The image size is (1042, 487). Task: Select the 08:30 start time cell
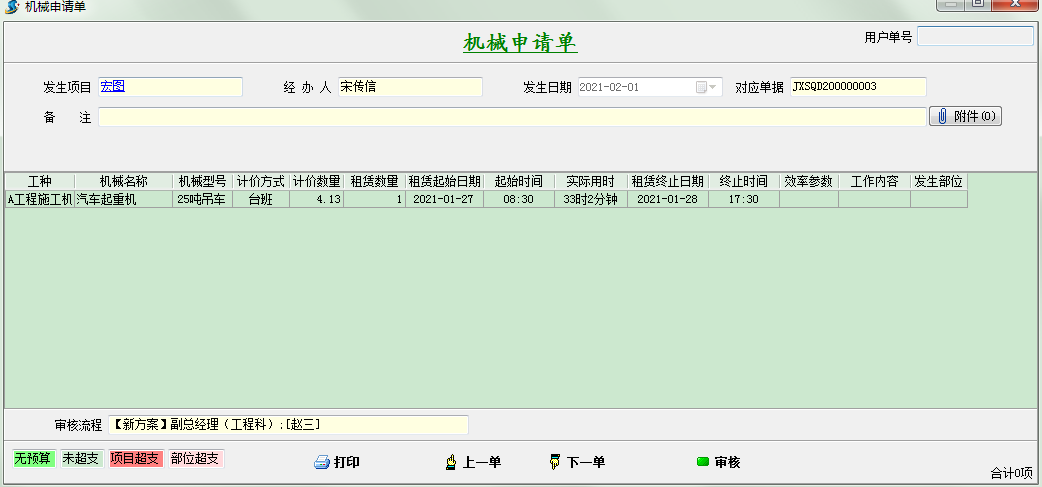[x=518, y=199]
